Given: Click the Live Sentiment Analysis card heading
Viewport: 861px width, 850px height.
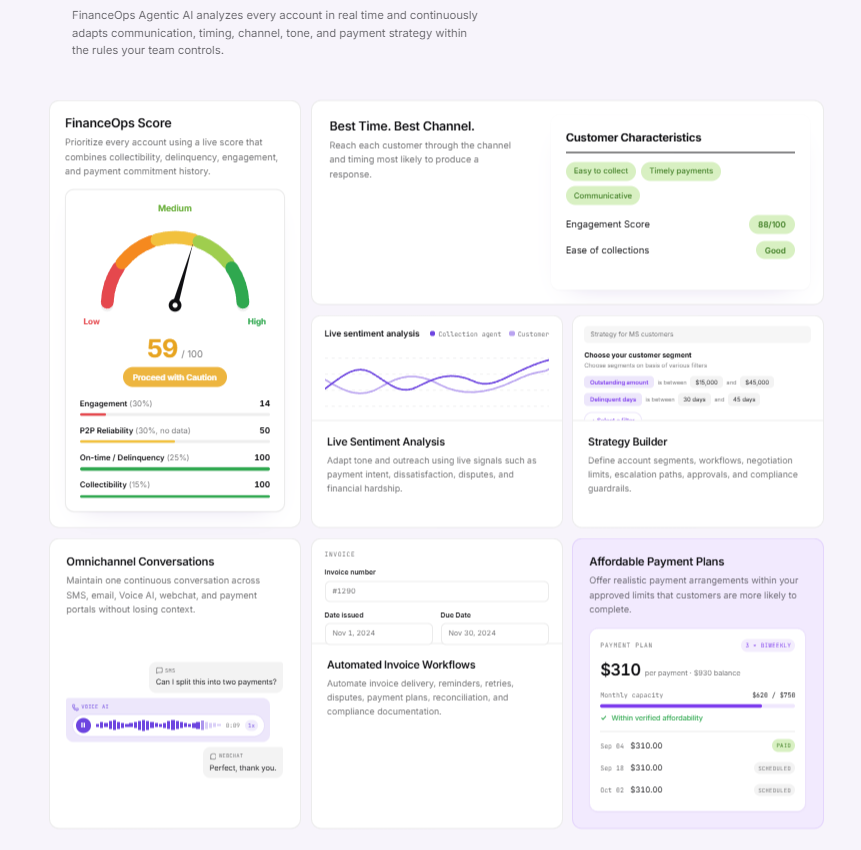Looking at the screenshot, I should tap(385, 442).
